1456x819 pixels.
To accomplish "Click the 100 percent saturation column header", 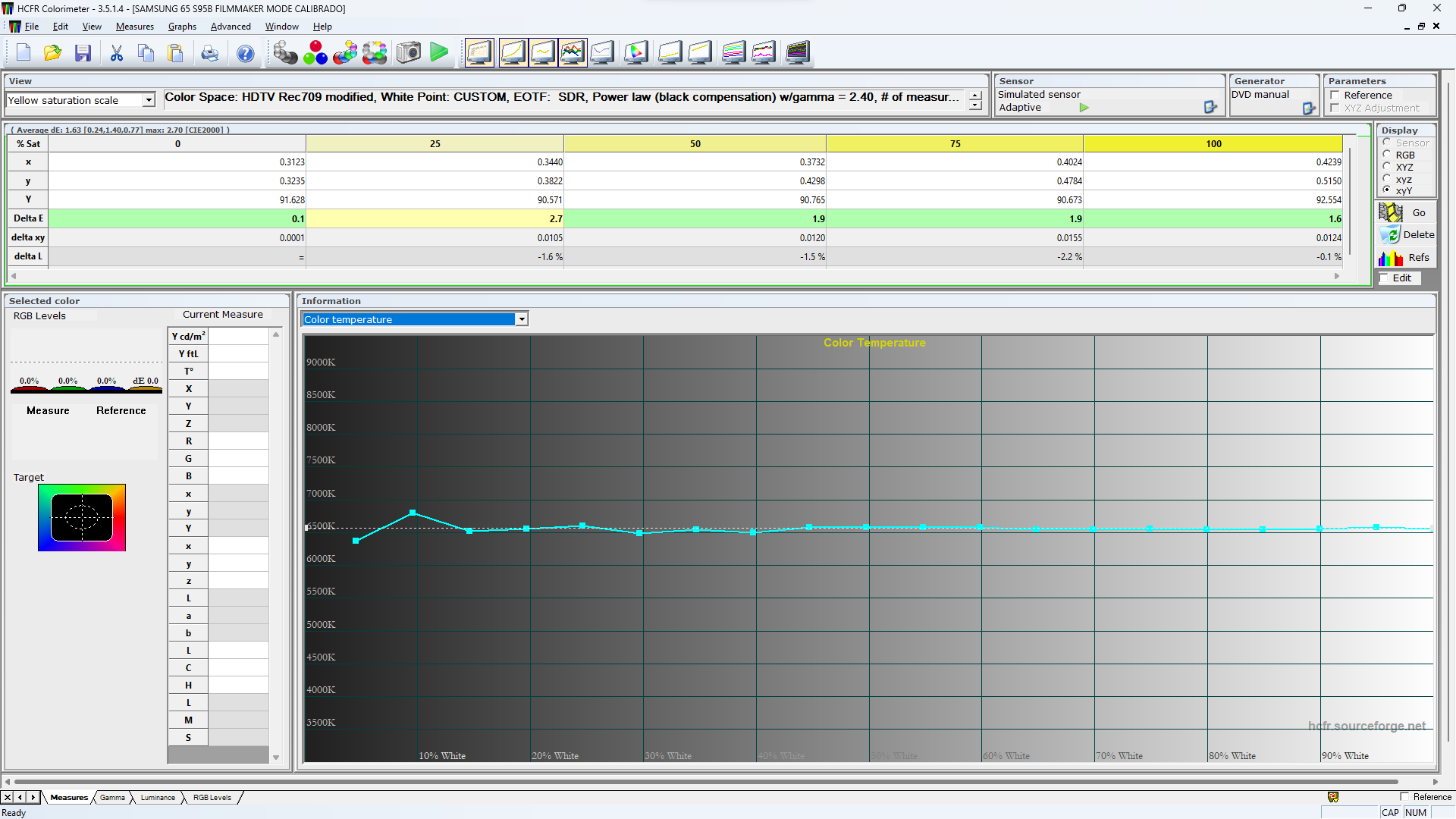I will pos(1213,144).
